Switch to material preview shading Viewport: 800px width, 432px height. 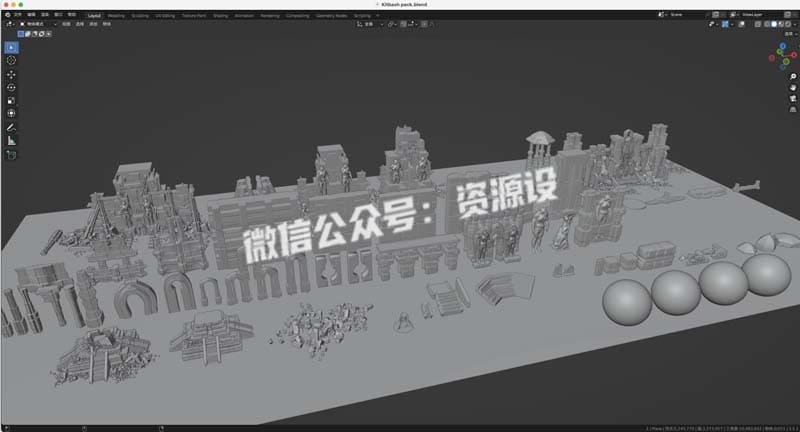click(x=781, y=24)
